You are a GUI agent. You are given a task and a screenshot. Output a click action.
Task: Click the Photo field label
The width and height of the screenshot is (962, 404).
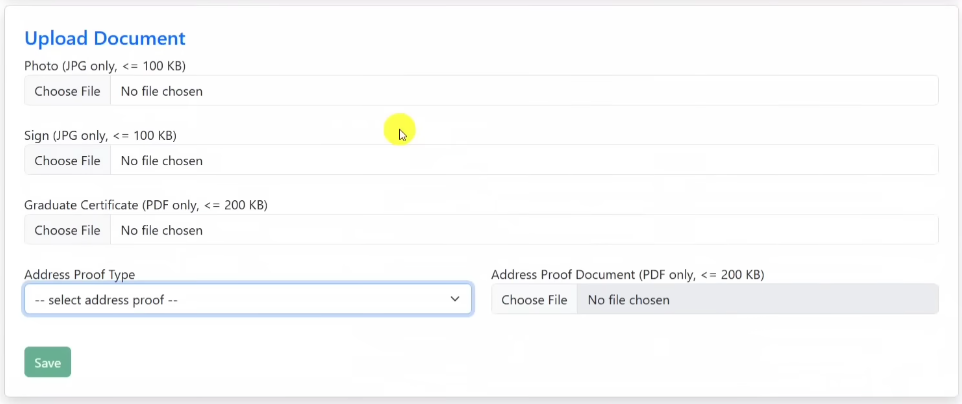click(x=41, y=66)
